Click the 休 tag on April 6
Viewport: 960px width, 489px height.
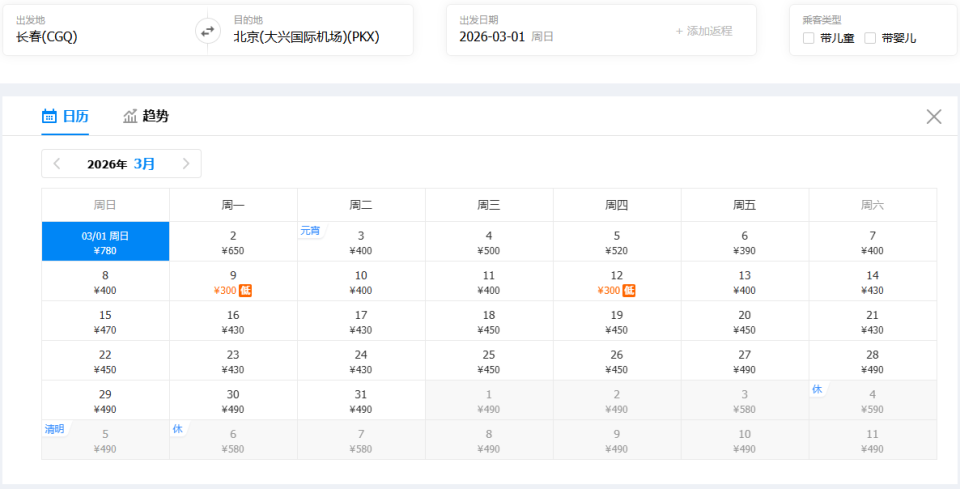[178, 429]
